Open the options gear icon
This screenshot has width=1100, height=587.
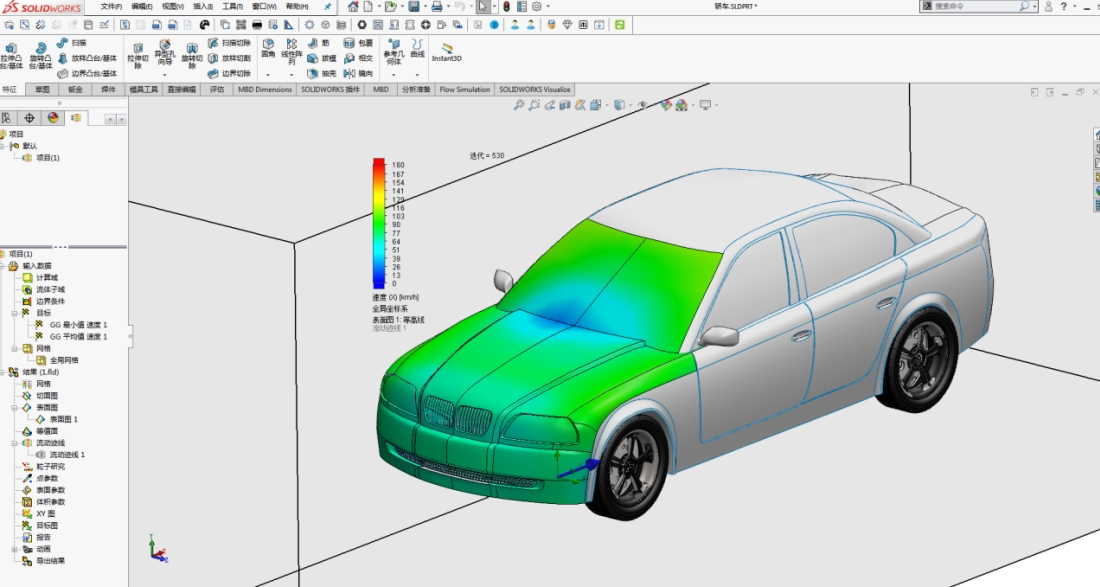[x=537, y=6]
